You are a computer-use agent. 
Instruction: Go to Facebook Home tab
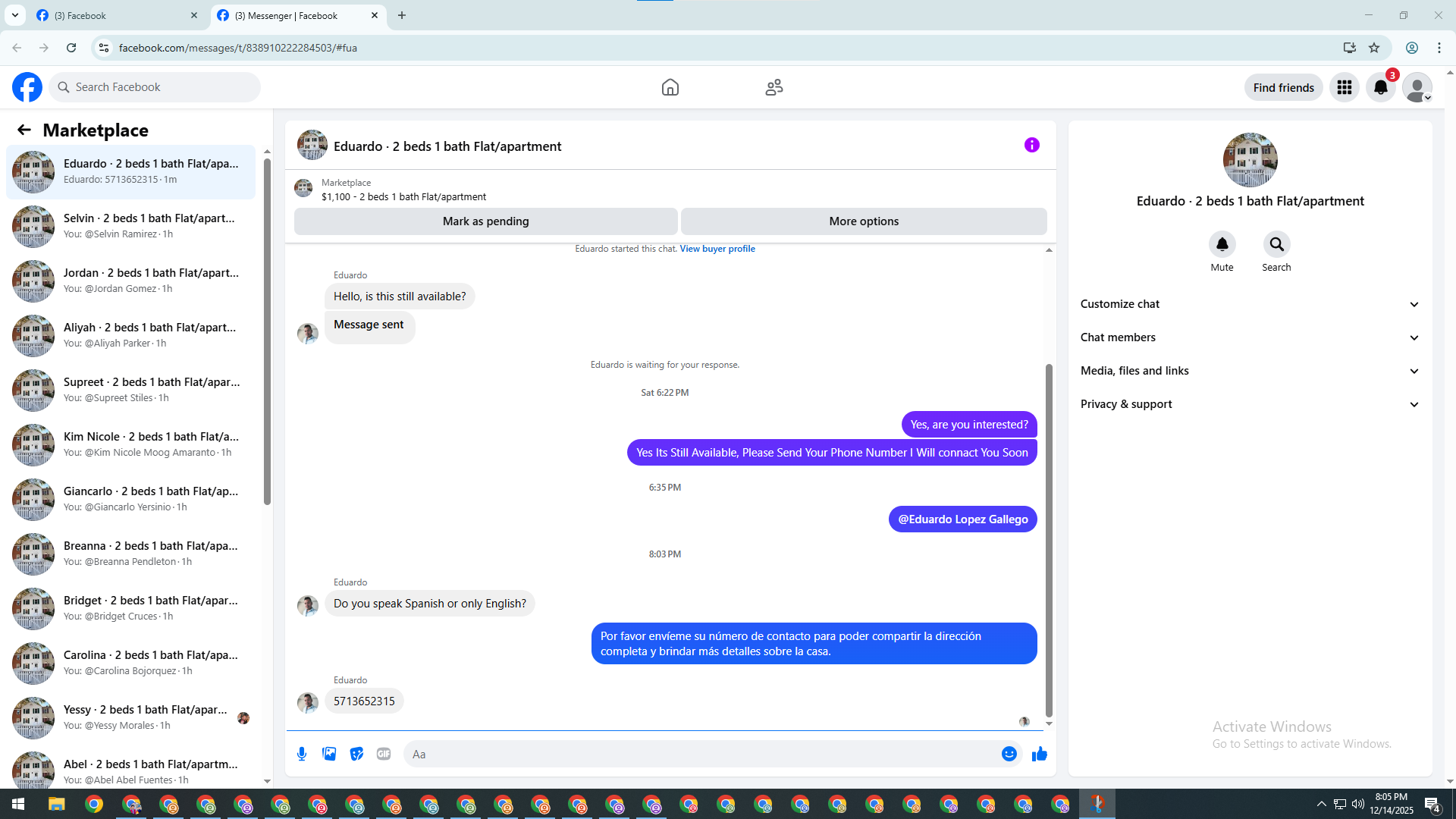(x=670, y=87)
